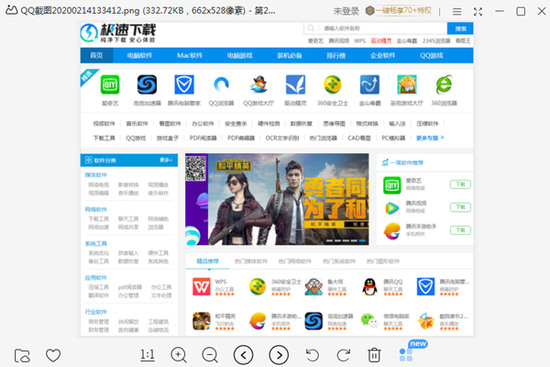Click the gold VIP hexagon badge icon
The image size is (550, 367).
point(370,11)
